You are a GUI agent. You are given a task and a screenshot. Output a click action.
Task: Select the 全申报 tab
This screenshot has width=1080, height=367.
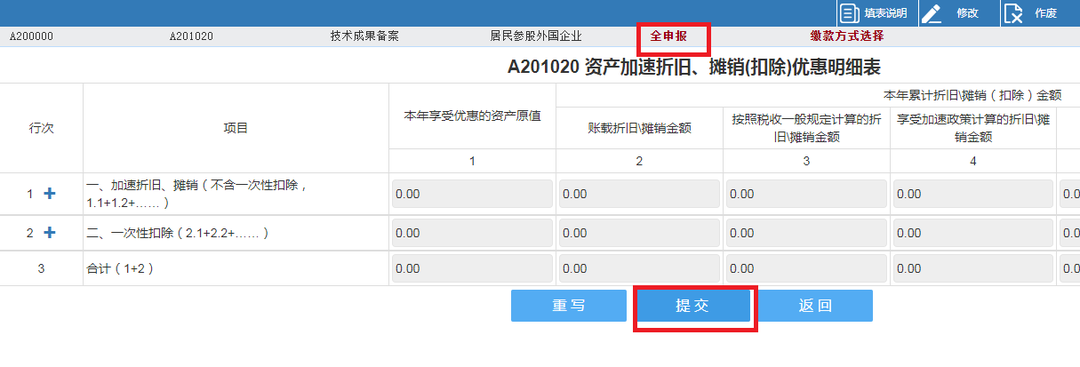[x=669, y=36]
